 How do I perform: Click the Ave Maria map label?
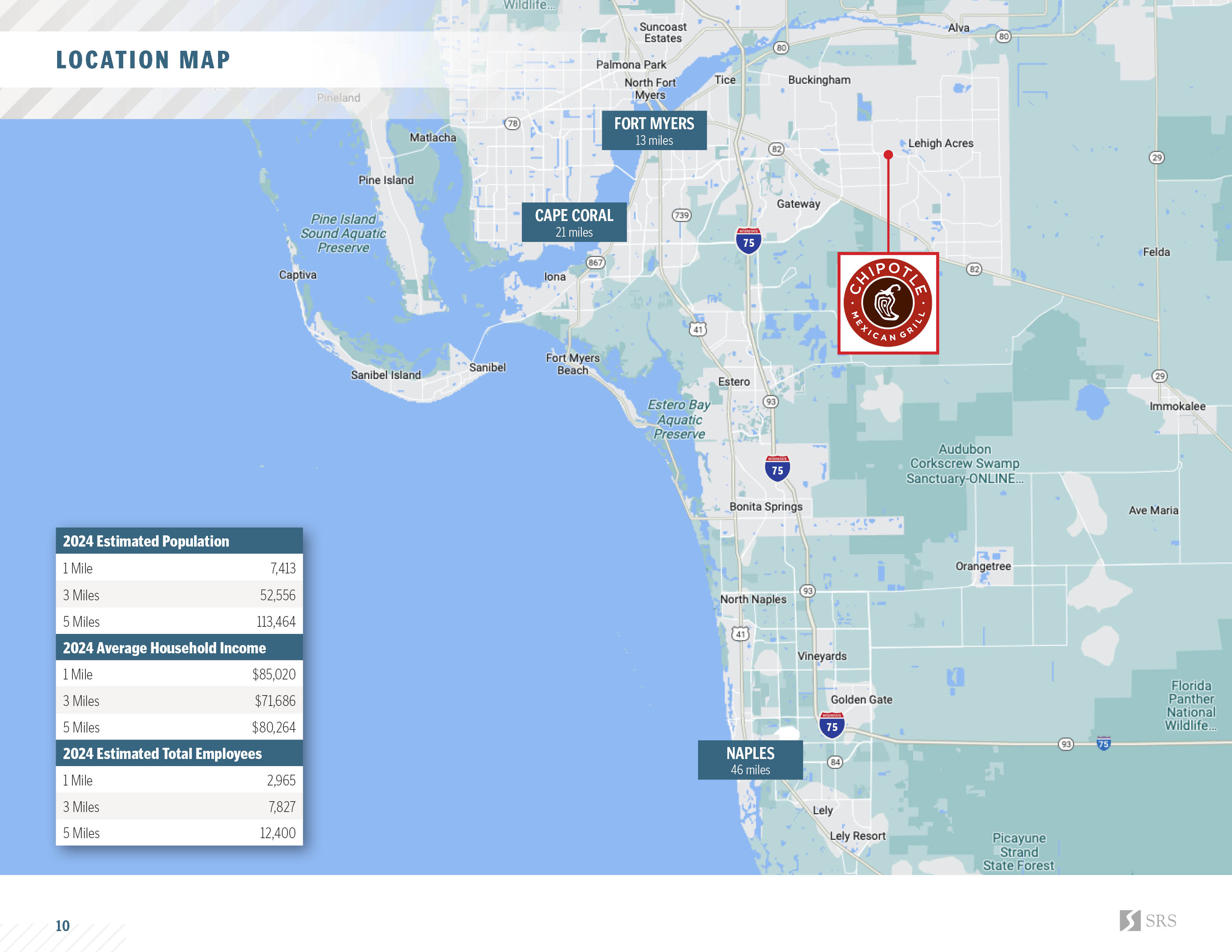coord(1153,510)
